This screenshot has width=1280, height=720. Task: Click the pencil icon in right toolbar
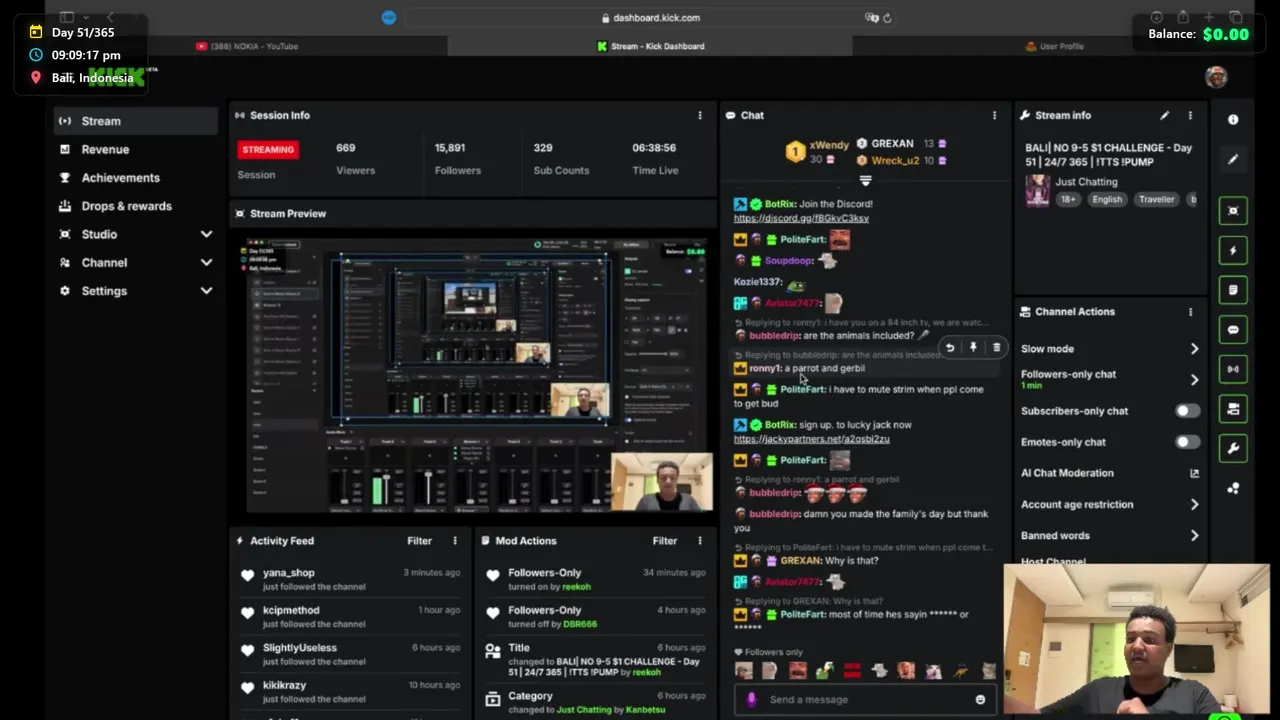pyautogui.click(x=1233, y=159)
